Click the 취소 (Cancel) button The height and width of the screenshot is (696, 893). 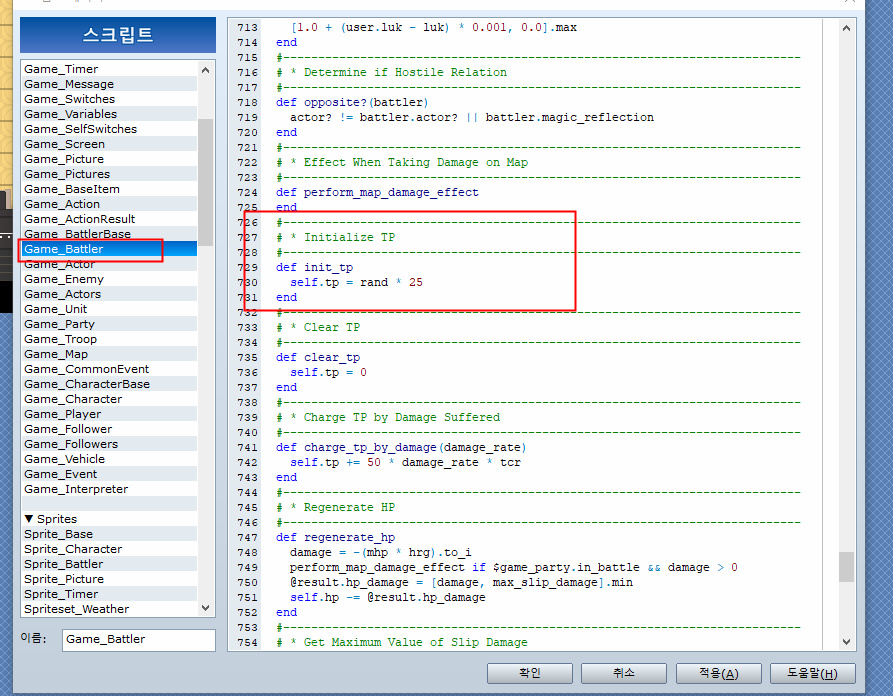click(624, 673)
